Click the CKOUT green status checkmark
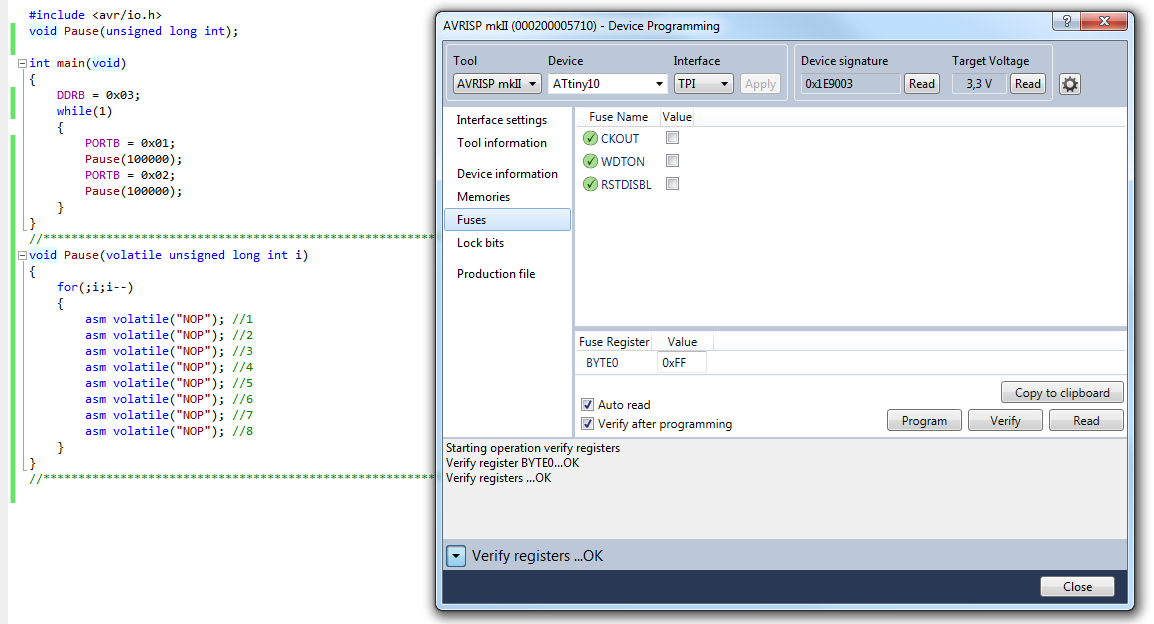 coord(590,138)
